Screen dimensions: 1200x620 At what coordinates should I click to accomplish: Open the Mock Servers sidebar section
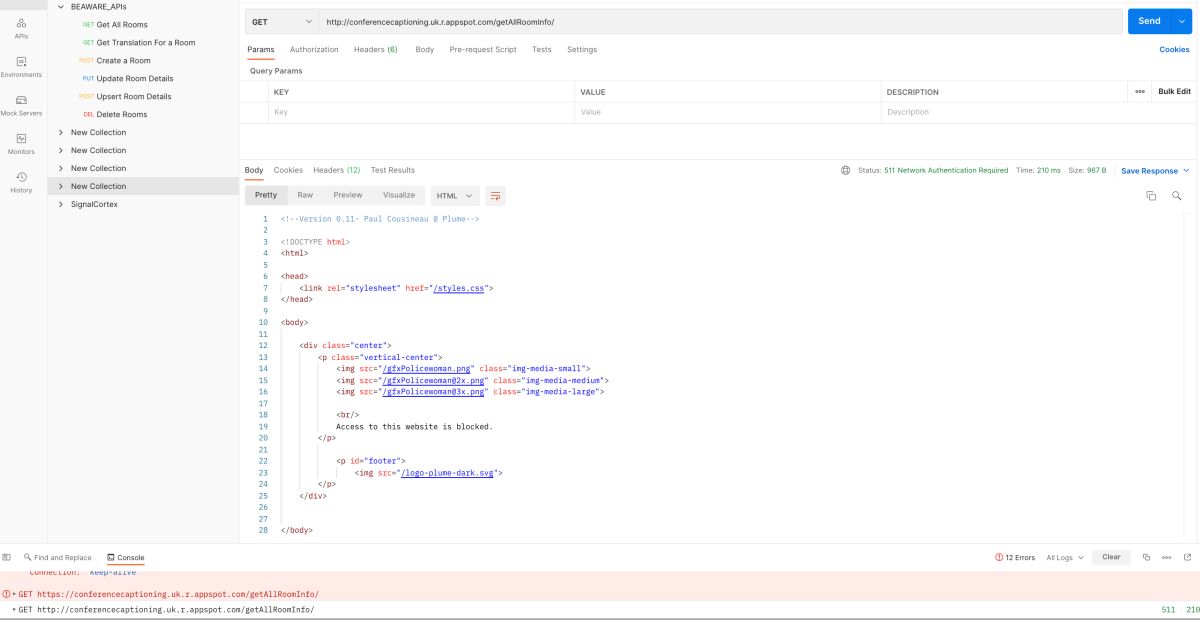pos(21,105)
